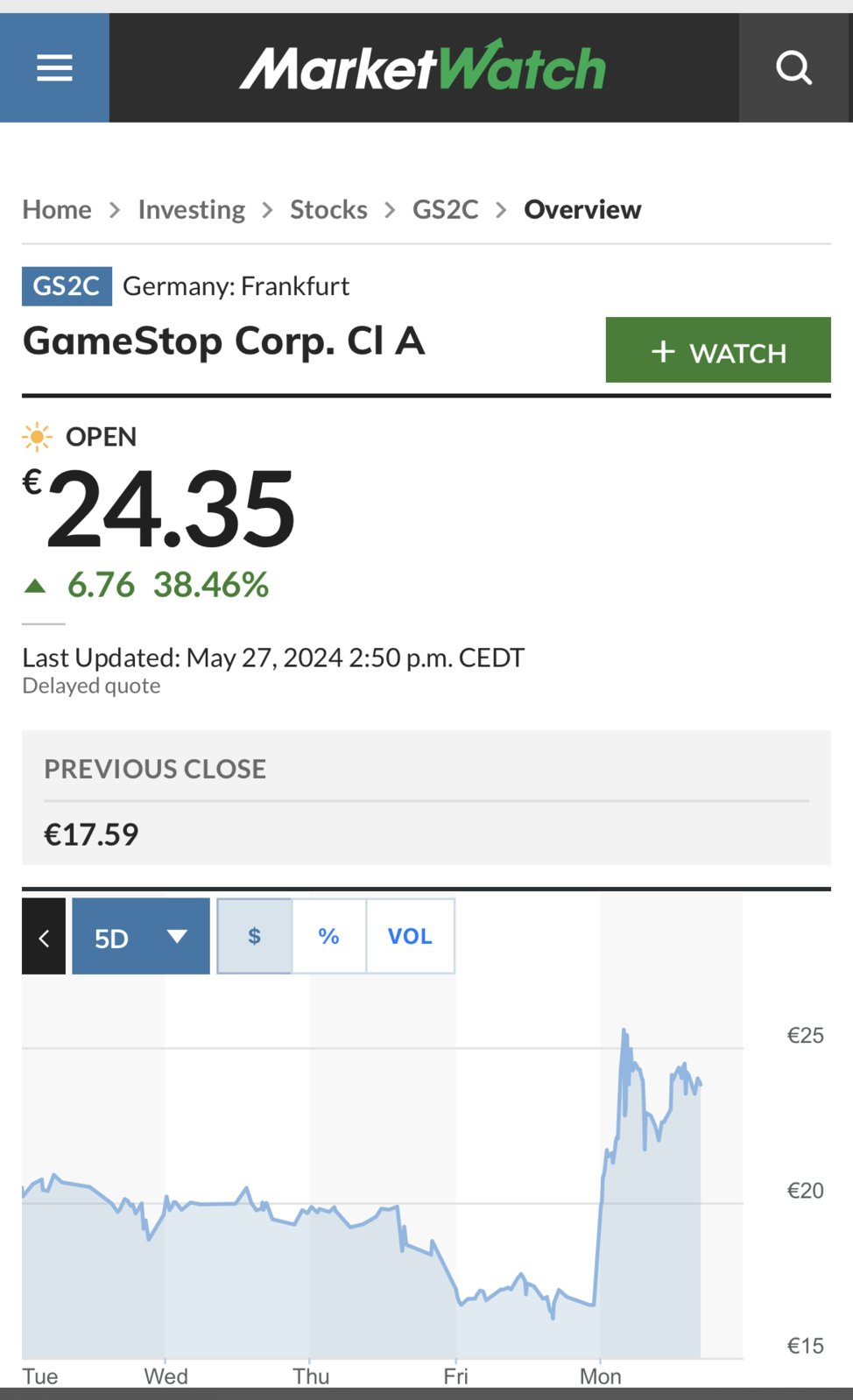This screenshot has height=1400, width=853.
Task: Click the chevron after Investing breadcrumb
Action: tap(268, 210)
